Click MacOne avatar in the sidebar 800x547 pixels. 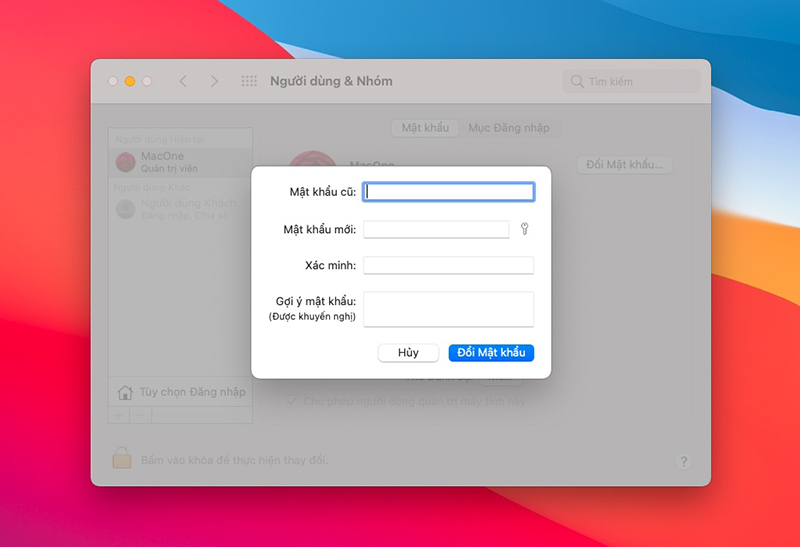pos(126,162)
